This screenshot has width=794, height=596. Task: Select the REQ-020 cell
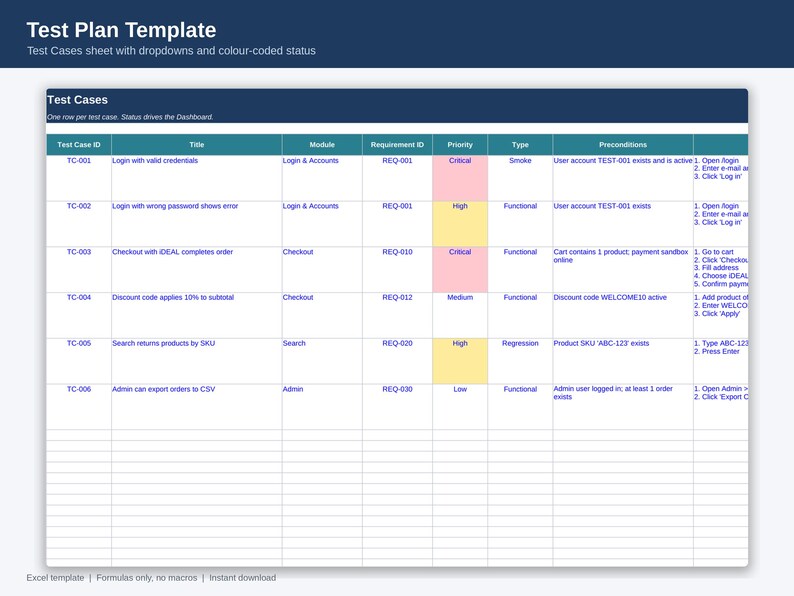[x=398, y=361]
